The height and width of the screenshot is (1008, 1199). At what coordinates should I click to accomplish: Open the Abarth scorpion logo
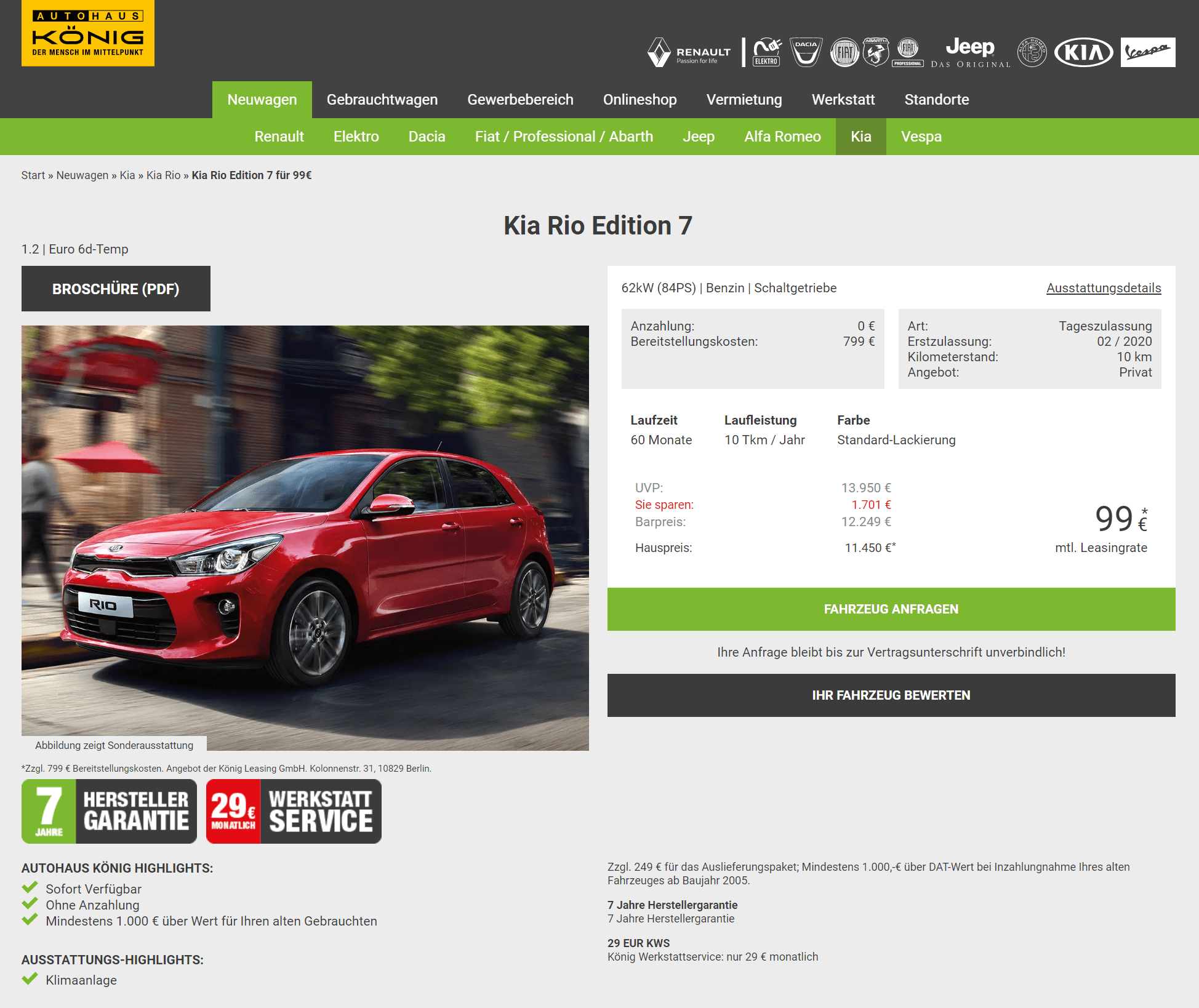(x=876, y=52)
